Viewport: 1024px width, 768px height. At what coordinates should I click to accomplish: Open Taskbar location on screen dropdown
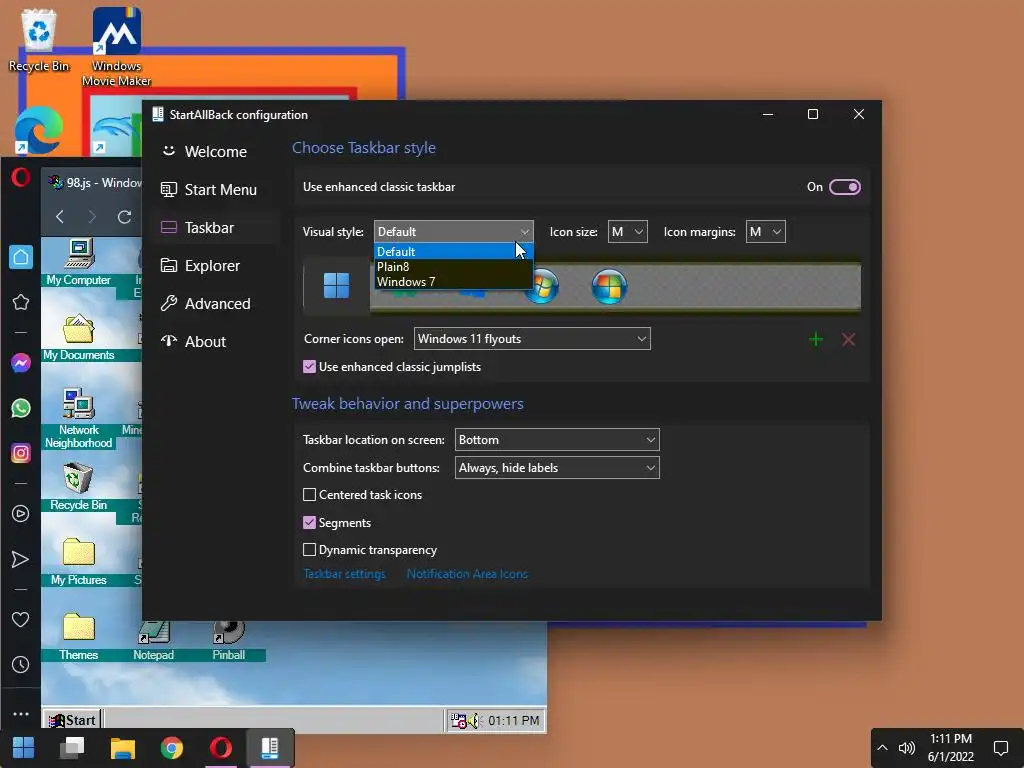click(x=557, y=440)
